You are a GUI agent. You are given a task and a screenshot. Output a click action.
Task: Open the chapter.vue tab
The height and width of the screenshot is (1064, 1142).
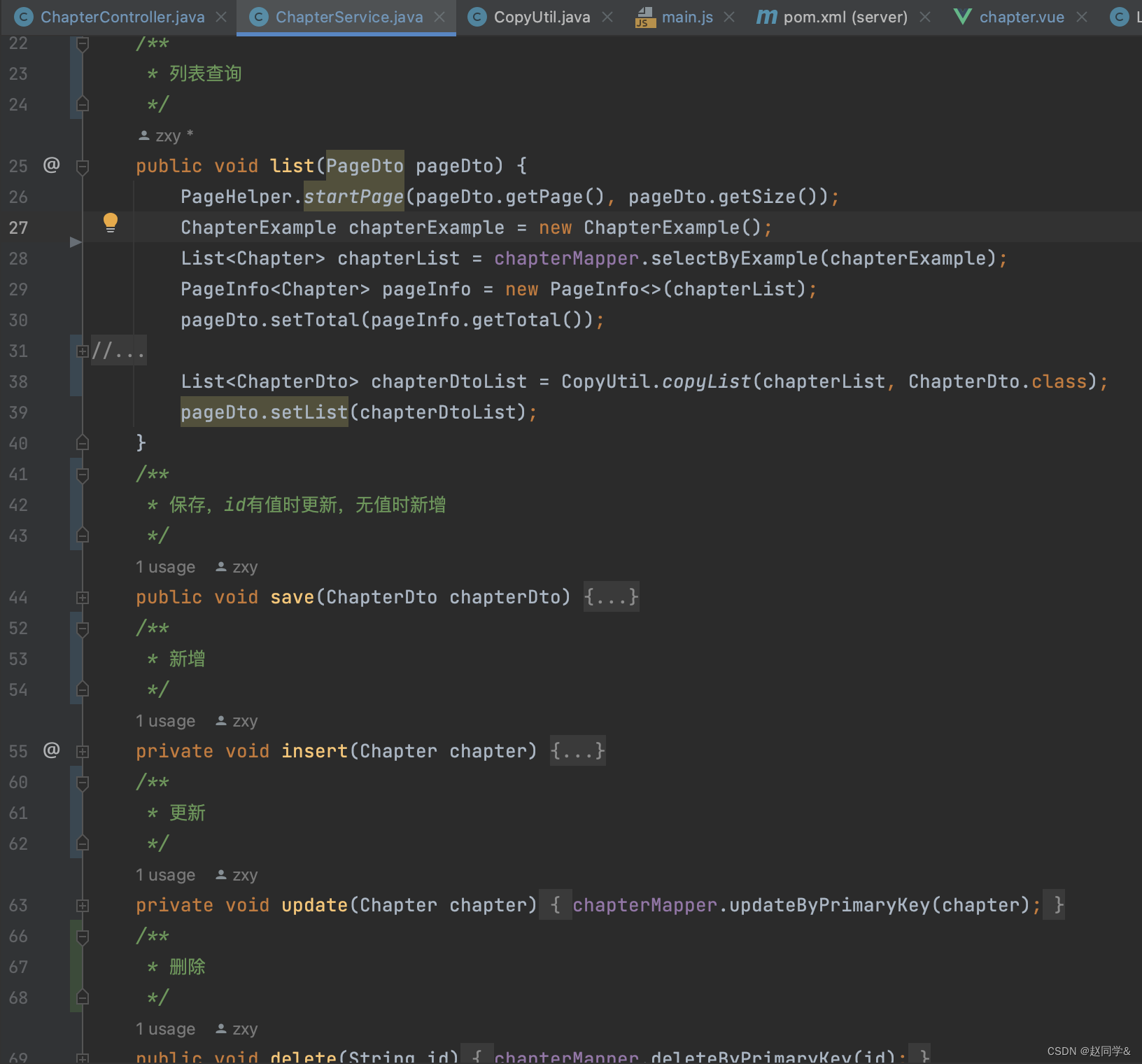tap(1022, 17)
